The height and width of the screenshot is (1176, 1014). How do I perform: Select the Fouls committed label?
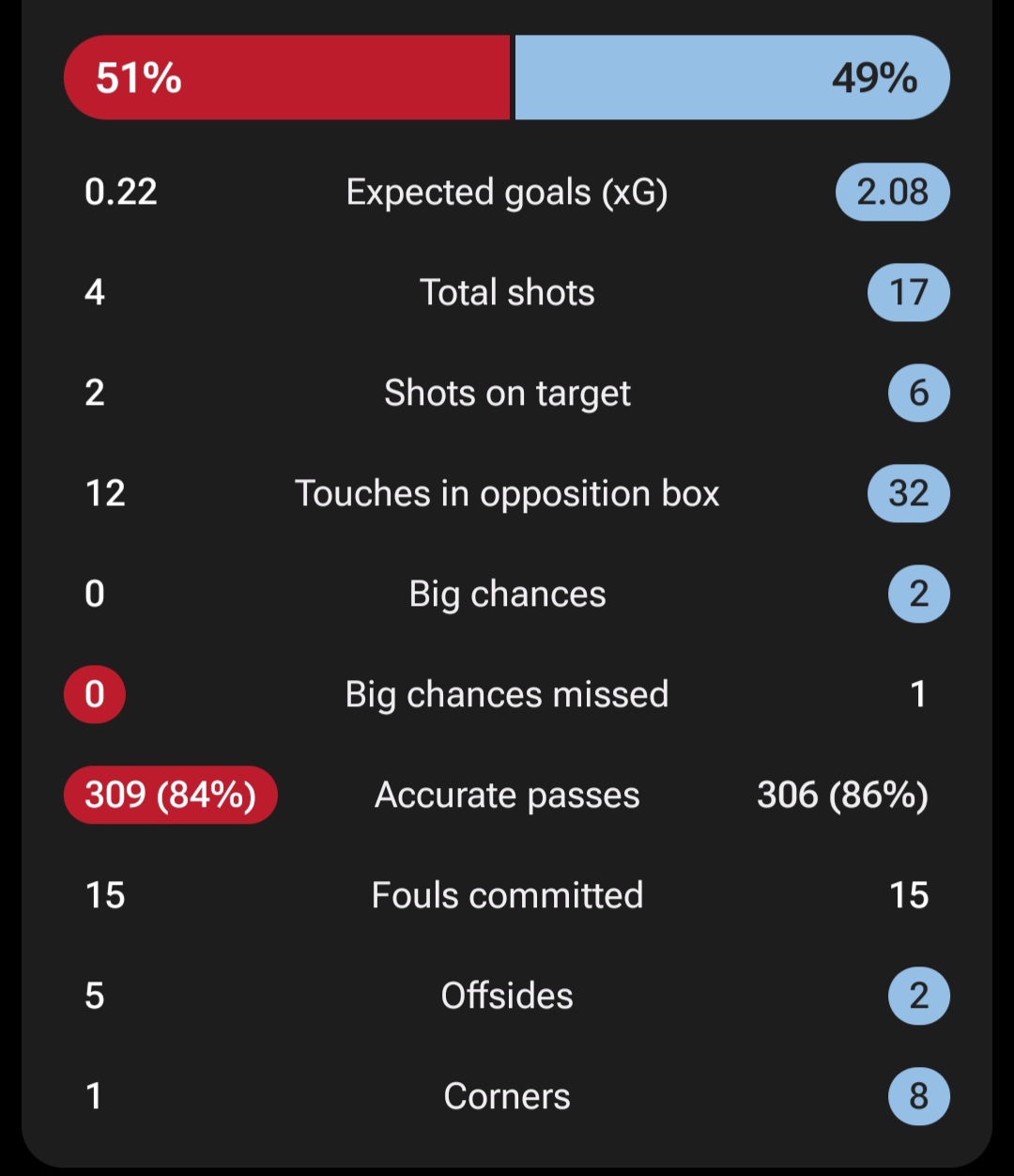point(507,895)
